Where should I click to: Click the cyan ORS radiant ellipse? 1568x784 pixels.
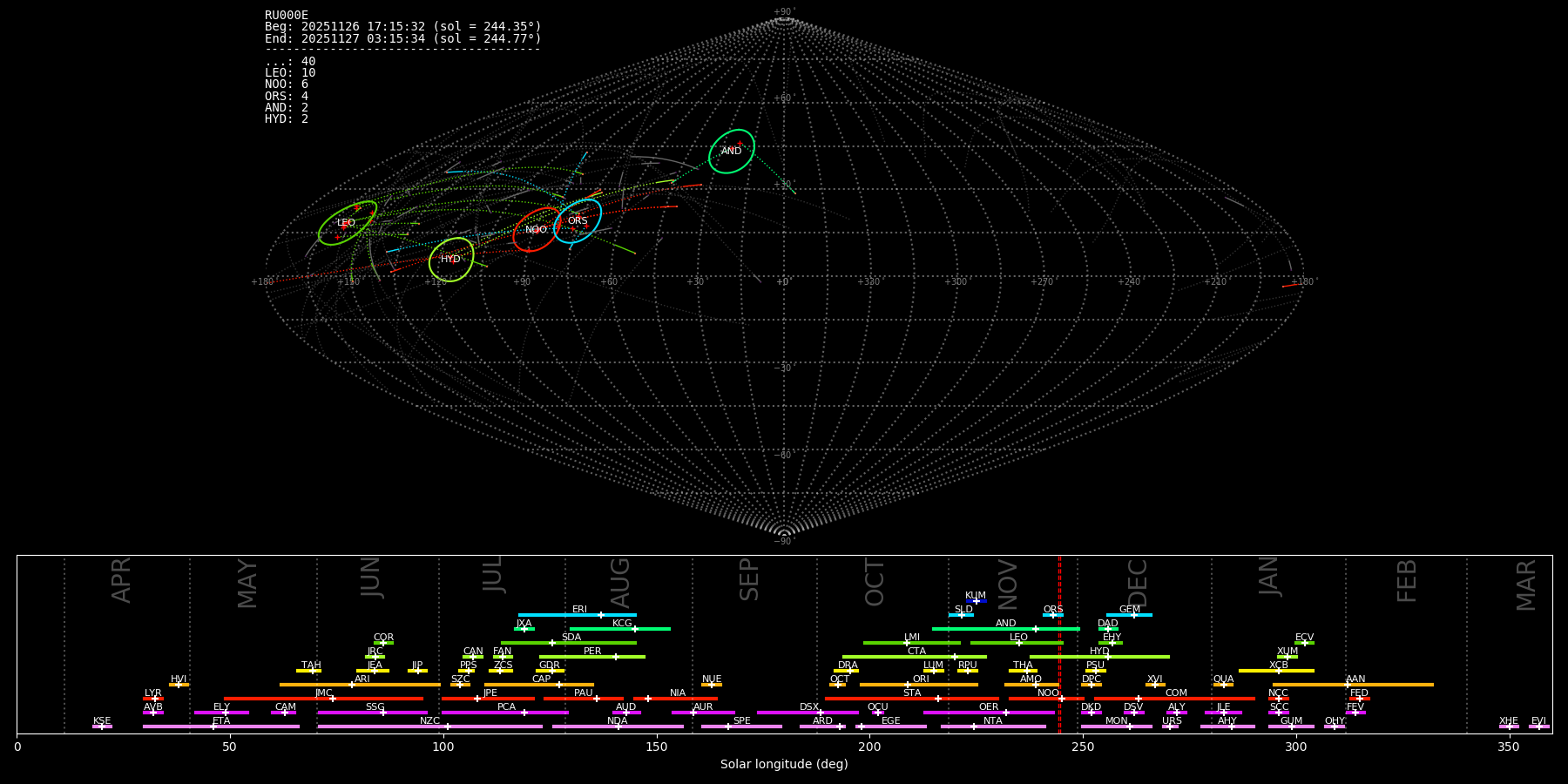tap(578, 220)
